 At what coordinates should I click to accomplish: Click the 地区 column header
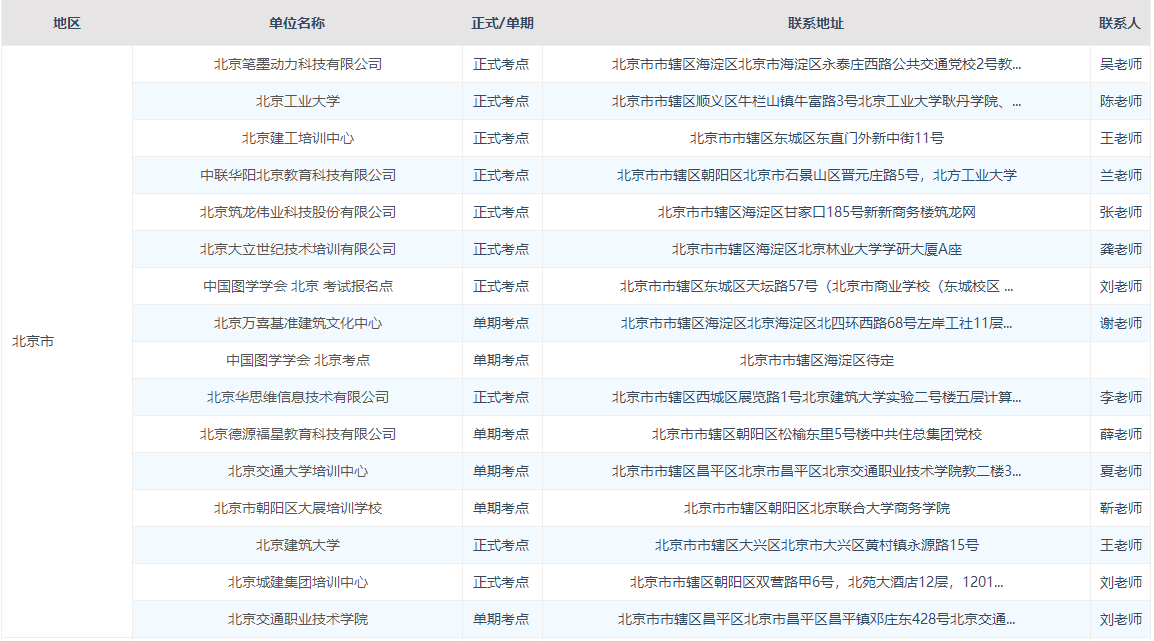click(x=66, y=24)
